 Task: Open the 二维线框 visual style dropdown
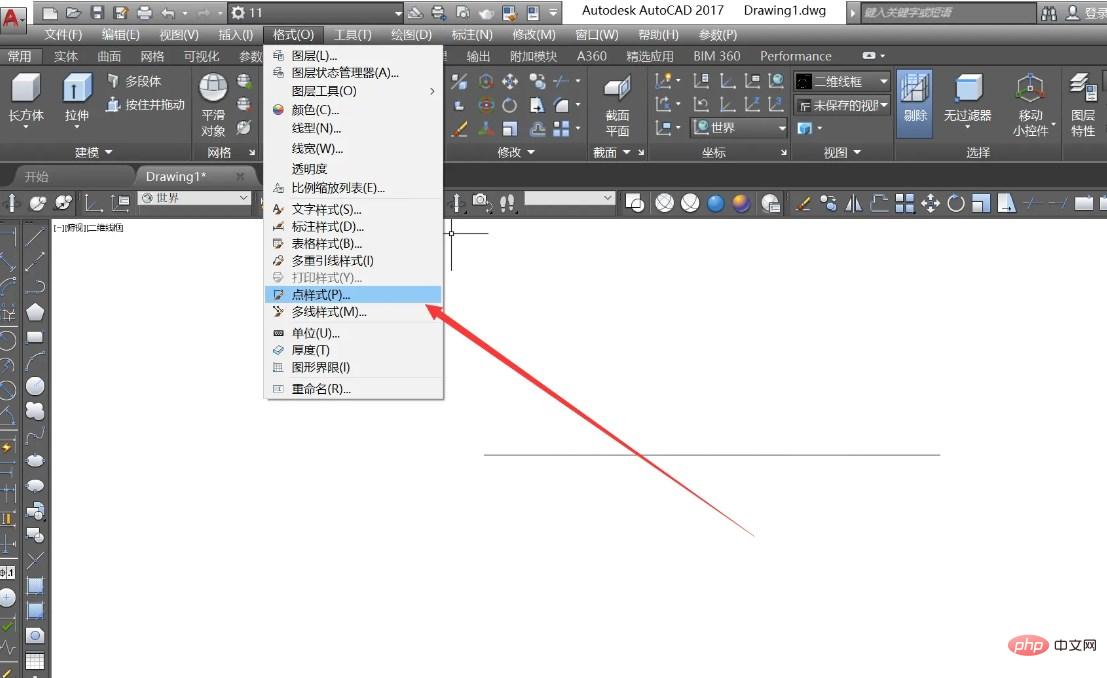tap(842, 82)
